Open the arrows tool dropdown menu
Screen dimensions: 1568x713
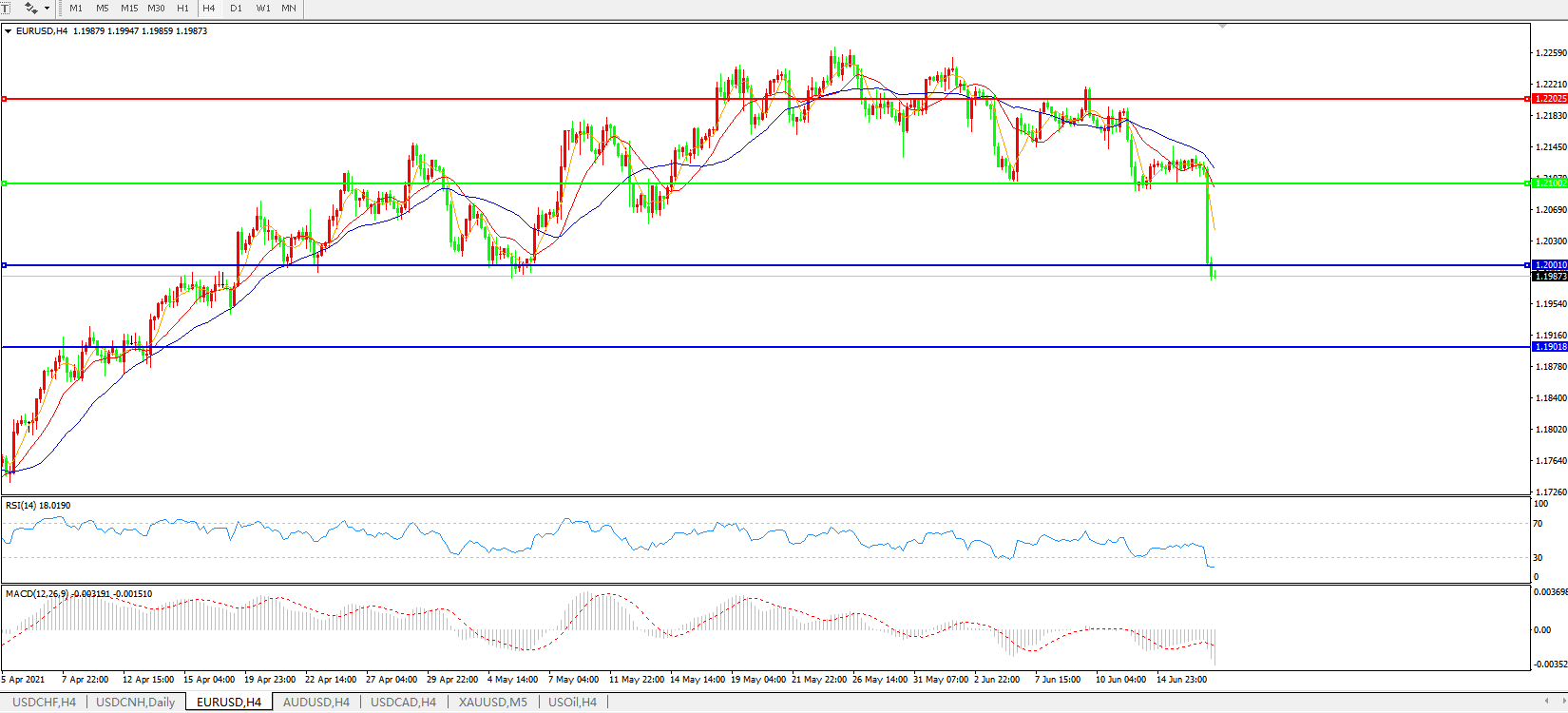47,8
